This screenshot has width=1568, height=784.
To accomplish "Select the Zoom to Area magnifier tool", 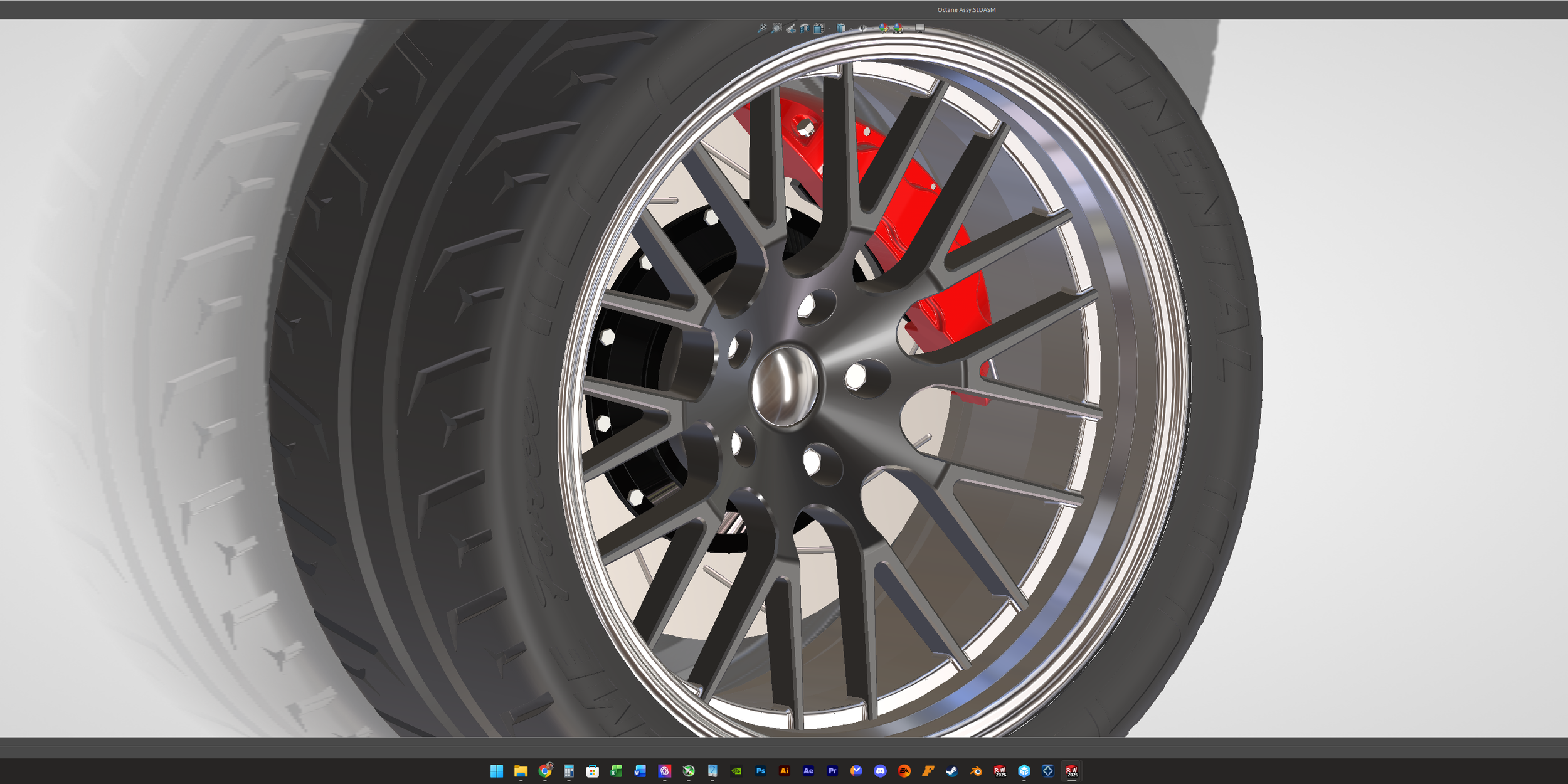I will coord(777,28).
